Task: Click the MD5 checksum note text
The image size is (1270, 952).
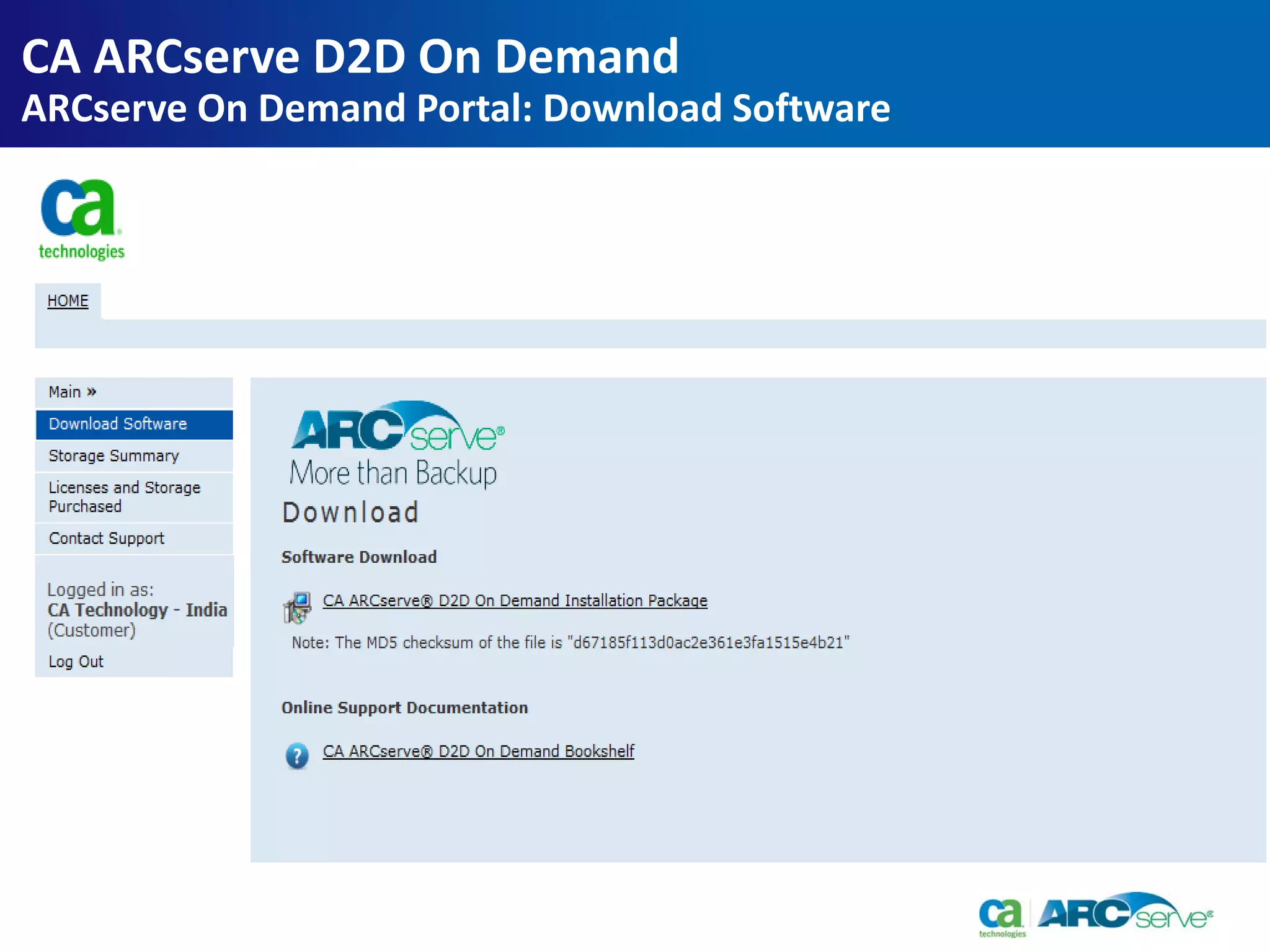Action: 571,643
